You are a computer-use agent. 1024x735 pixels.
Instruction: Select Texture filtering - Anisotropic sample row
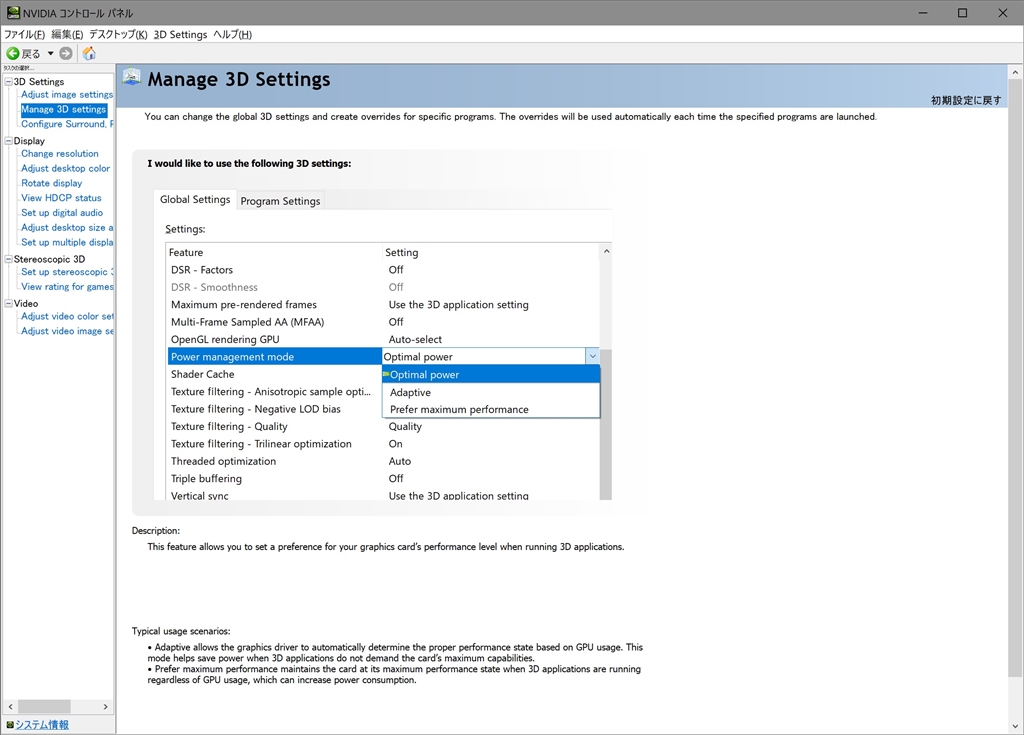[x=274, y=392]
